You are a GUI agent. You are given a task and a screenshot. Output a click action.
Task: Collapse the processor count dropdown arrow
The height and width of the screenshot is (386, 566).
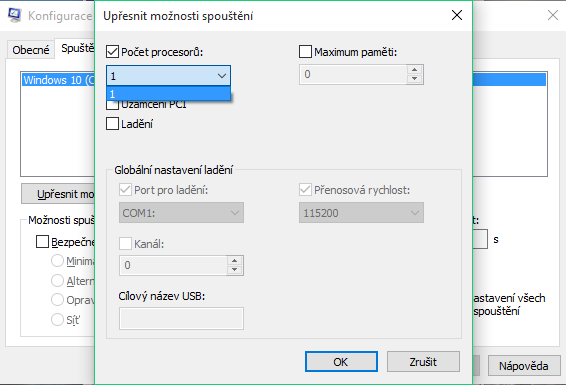click(222, 76)
